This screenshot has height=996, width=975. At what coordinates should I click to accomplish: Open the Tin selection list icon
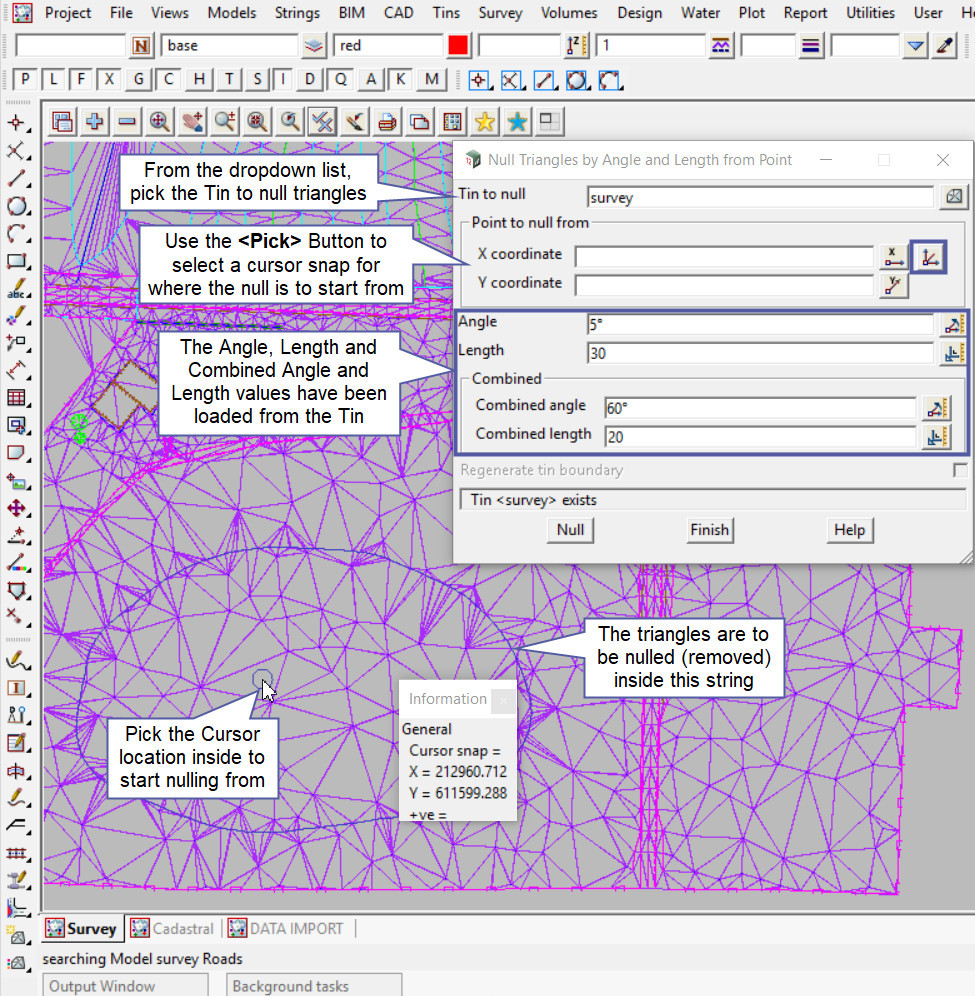(x=953, y=197)
